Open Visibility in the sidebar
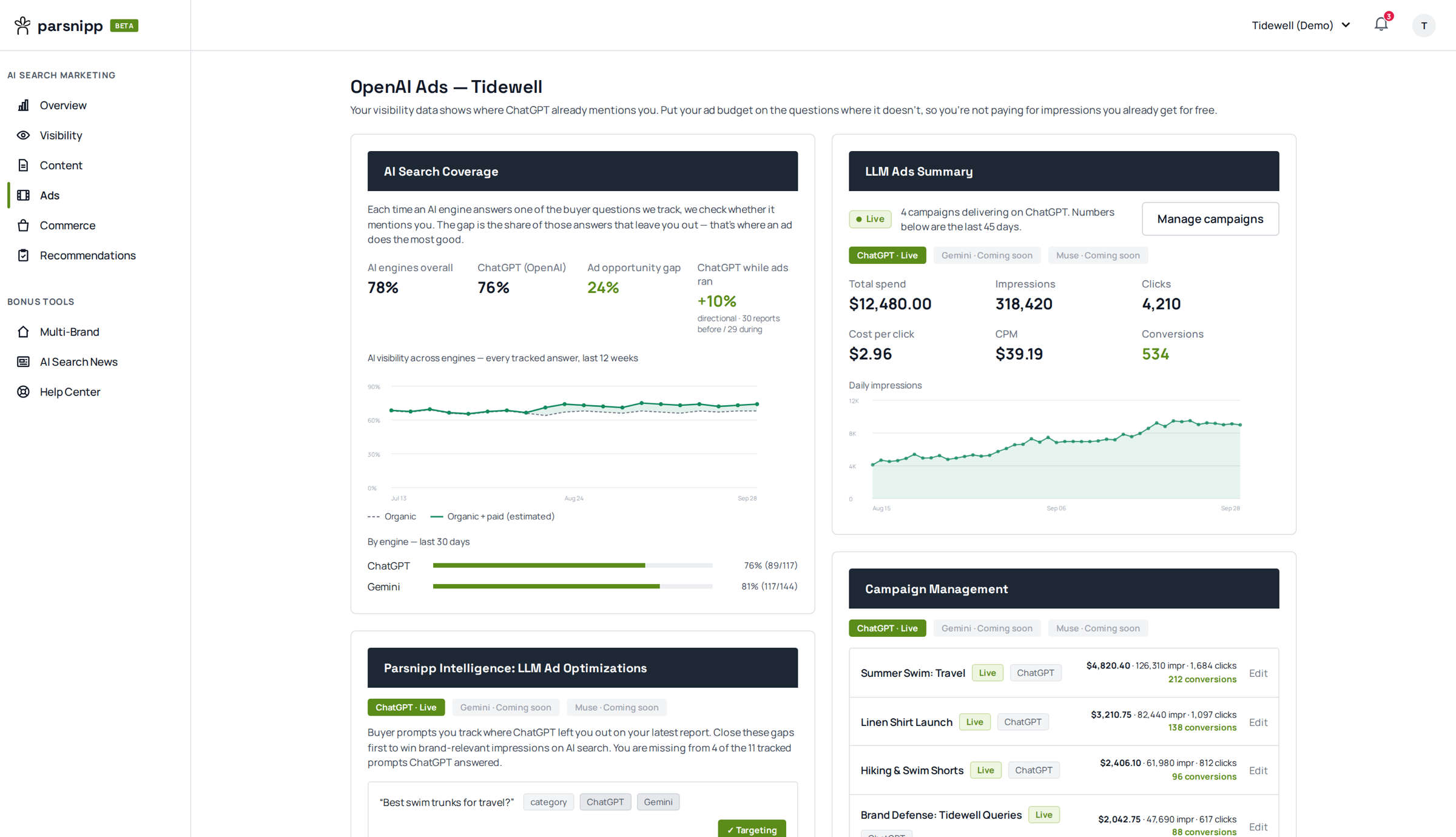 [61, 135]
